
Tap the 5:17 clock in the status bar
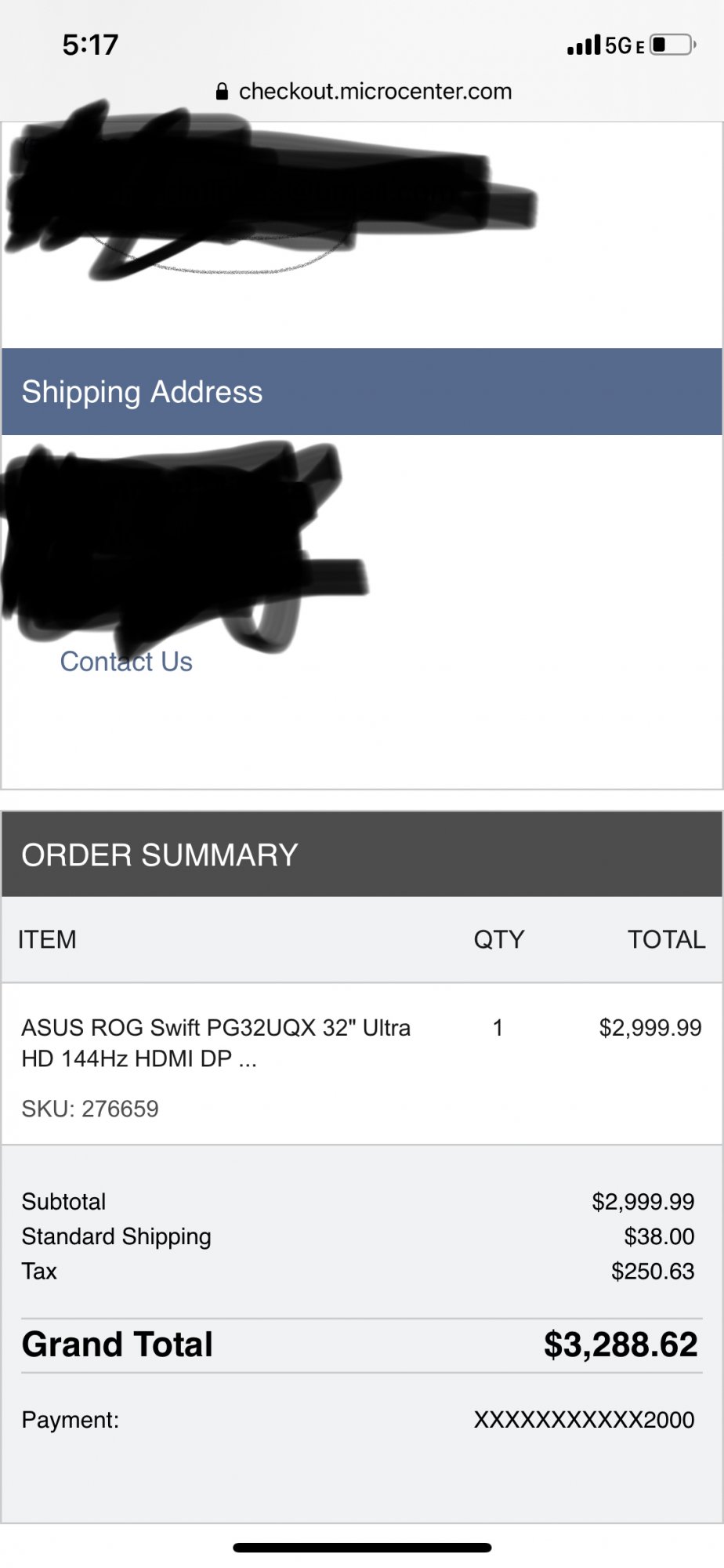tap(90, 45)
